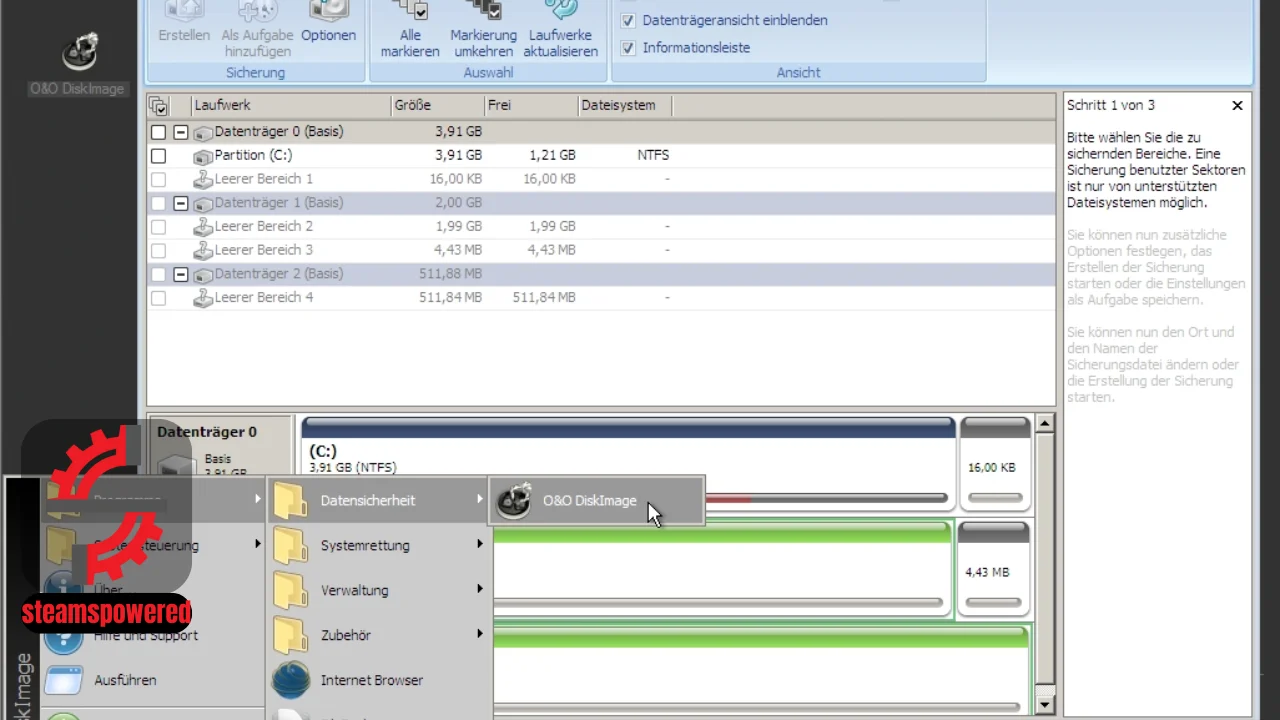Click the Verwaltung folder icon
Image resolution: width=1280 pixels, height=720 pixels.
[290, 590]
